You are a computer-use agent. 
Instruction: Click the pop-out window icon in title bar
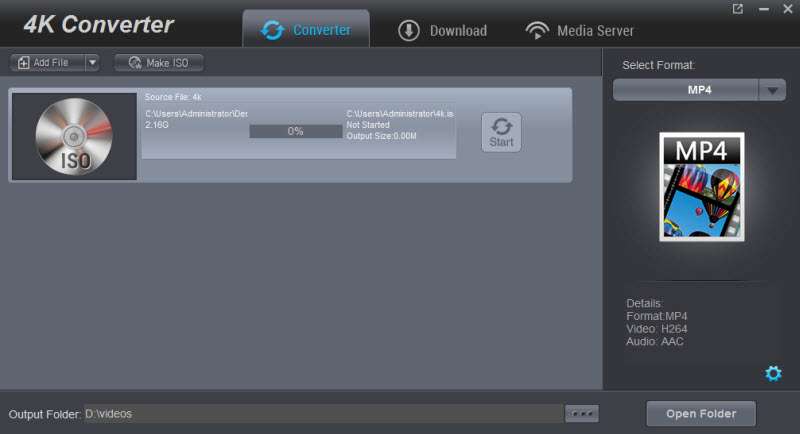pyautogui.click(x=738, y=9)
